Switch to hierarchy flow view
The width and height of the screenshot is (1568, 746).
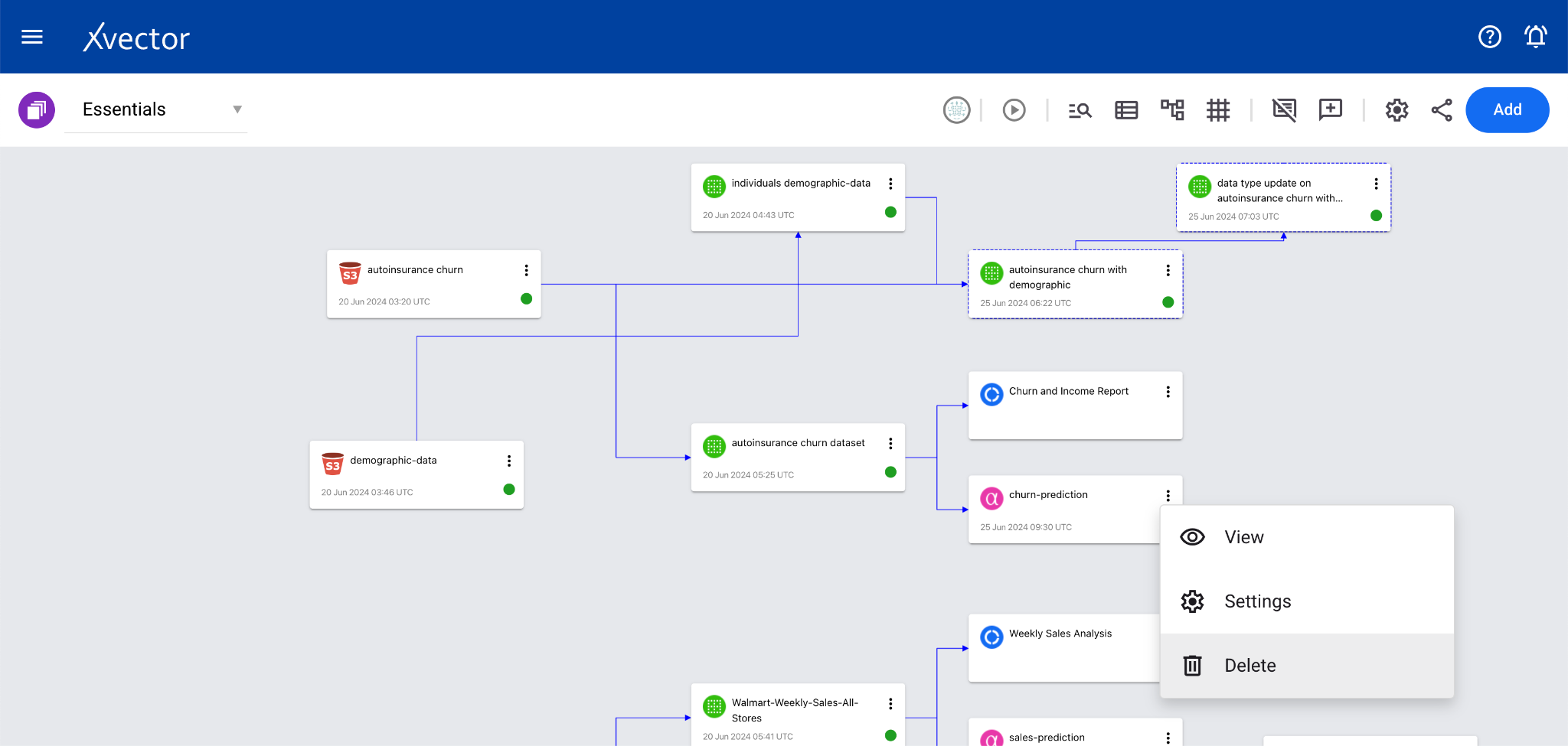click(x=1172, y=110)
